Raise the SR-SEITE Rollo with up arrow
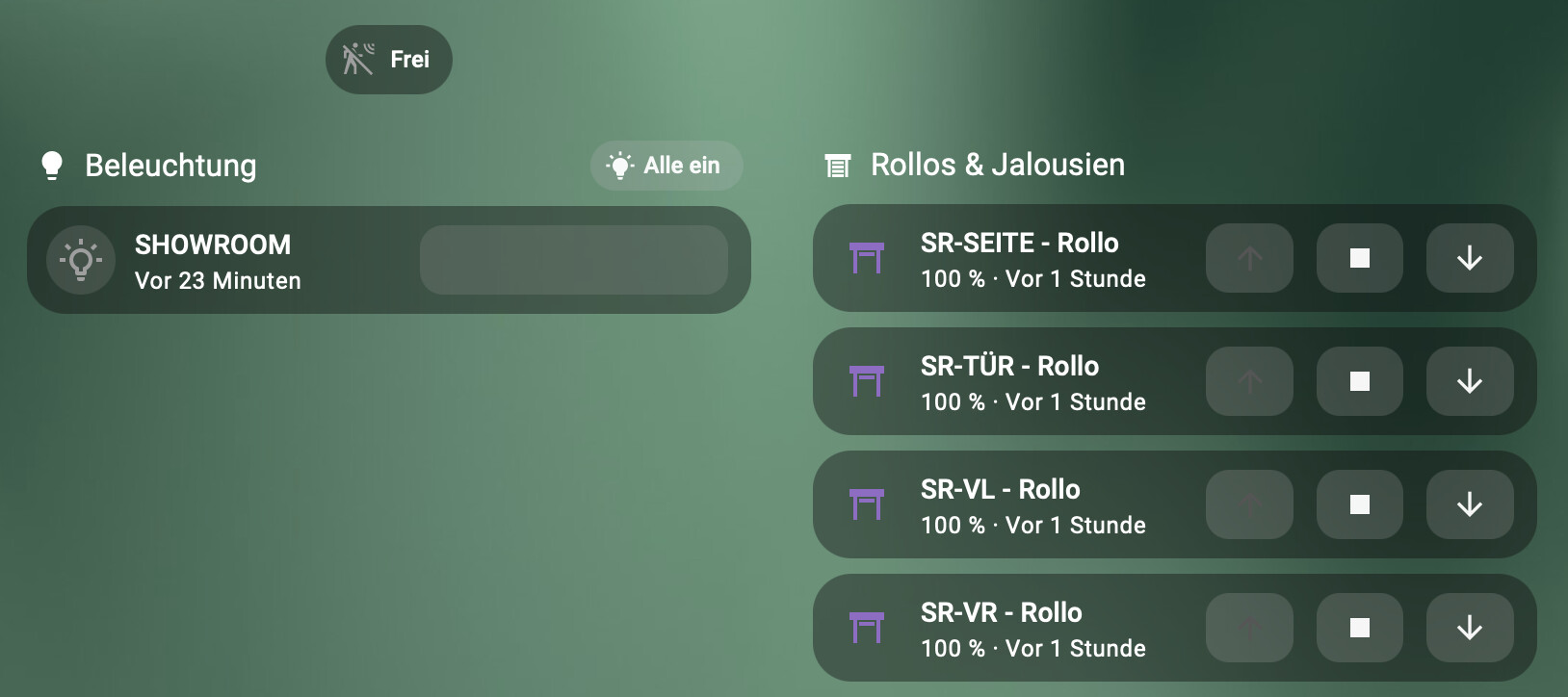This screenshot has width=1568, height=697. tap(1250, 258)
